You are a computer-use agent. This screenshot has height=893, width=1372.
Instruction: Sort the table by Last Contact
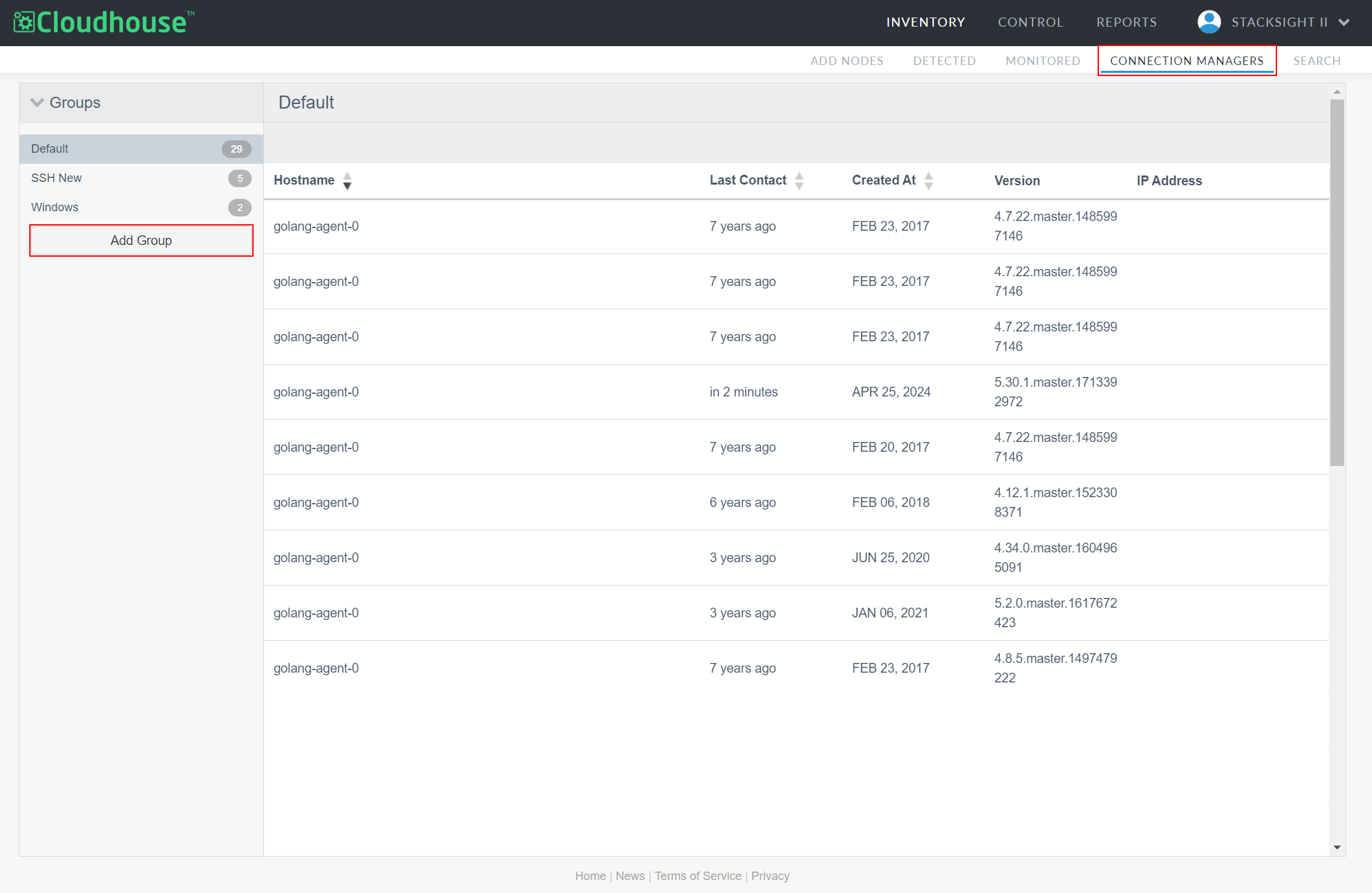[x=799, y=181]
